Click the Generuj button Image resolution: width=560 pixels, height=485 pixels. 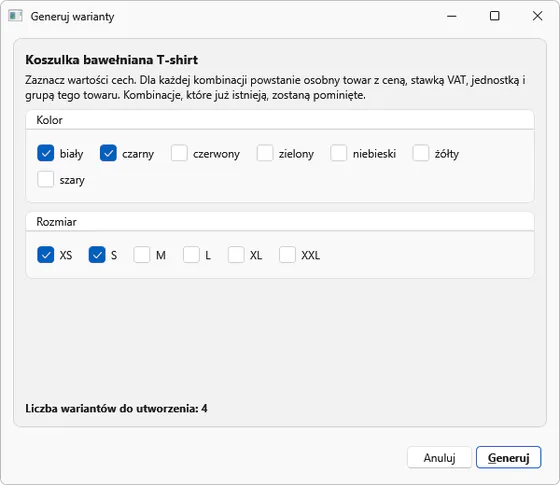[x=509, y=458]
